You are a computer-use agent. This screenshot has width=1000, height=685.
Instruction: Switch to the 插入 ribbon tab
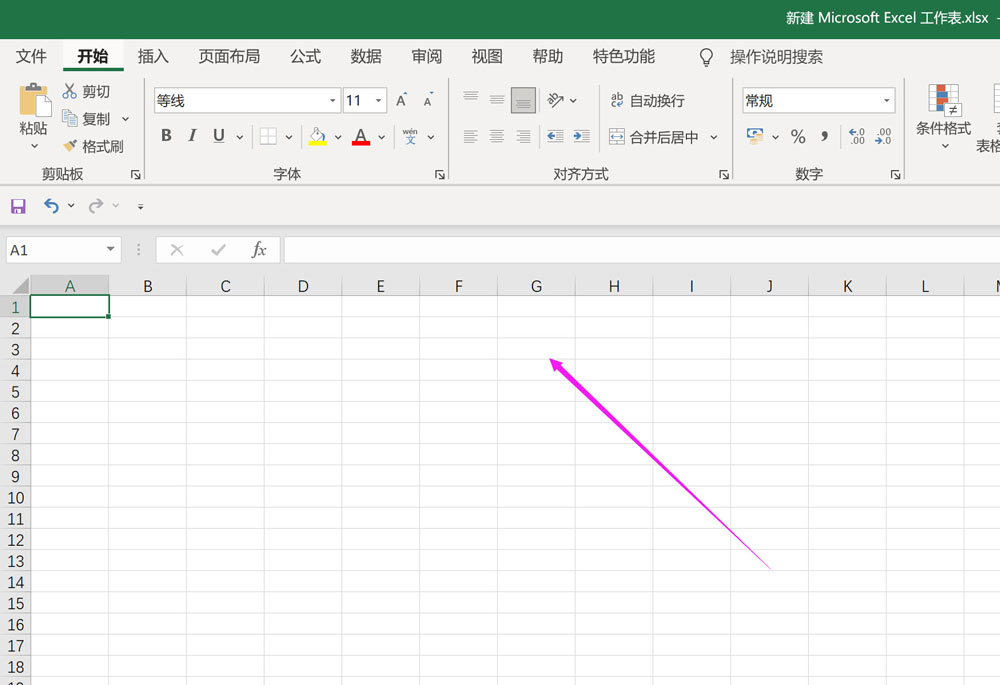coord(153,57)
